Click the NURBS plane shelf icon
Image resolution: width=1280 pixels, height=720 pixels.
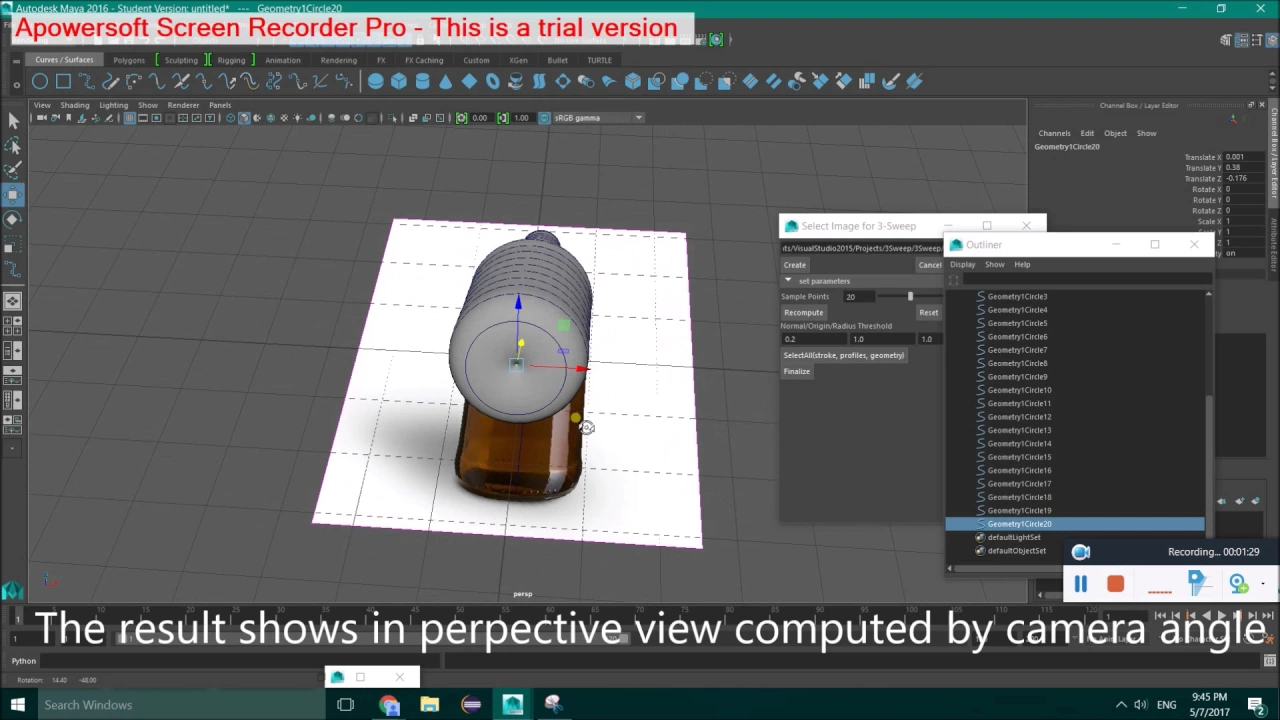(x=469, y=81)
